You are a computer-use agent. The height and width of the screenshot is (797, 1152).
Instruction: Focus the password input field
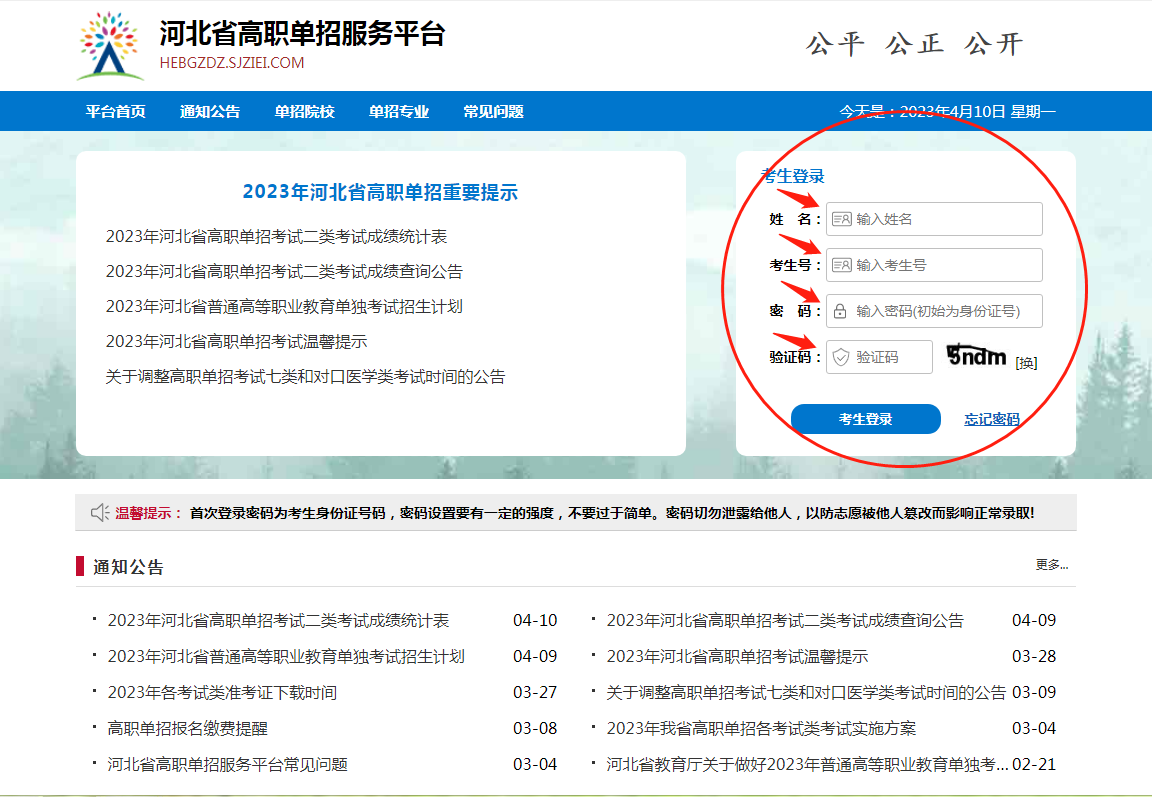coord(934,311)
